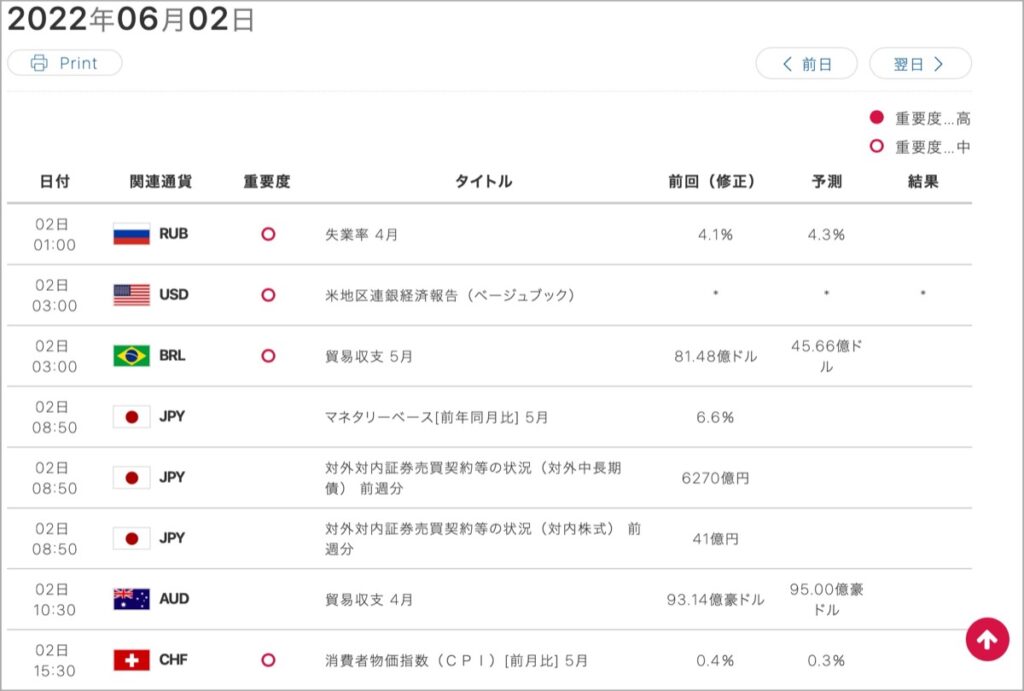The width and height of the screenshot is (1024, 691).
Task: Click the title 消費者物価指数（ＣＰＩ）[前月比] 5月
Action: click(456, 660)
